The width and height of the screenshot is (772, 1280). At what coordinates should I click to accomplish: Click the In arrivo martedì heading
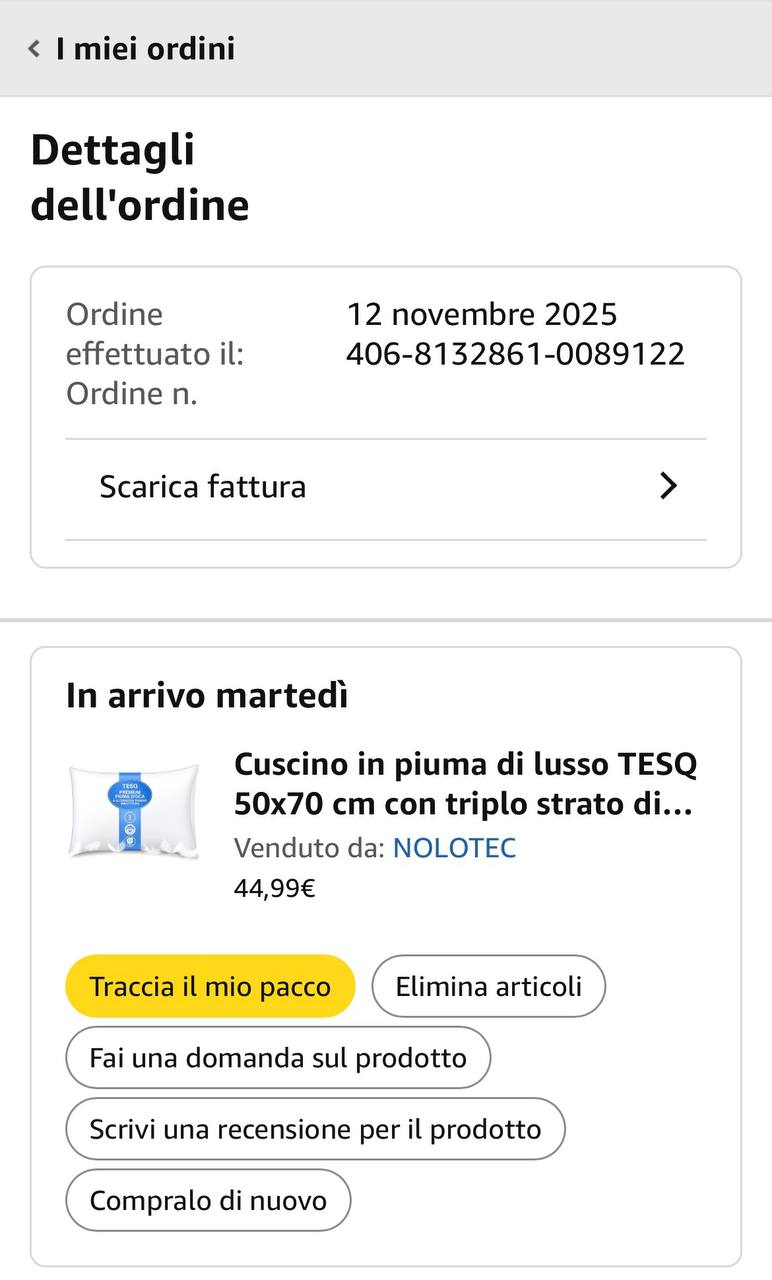207,695
